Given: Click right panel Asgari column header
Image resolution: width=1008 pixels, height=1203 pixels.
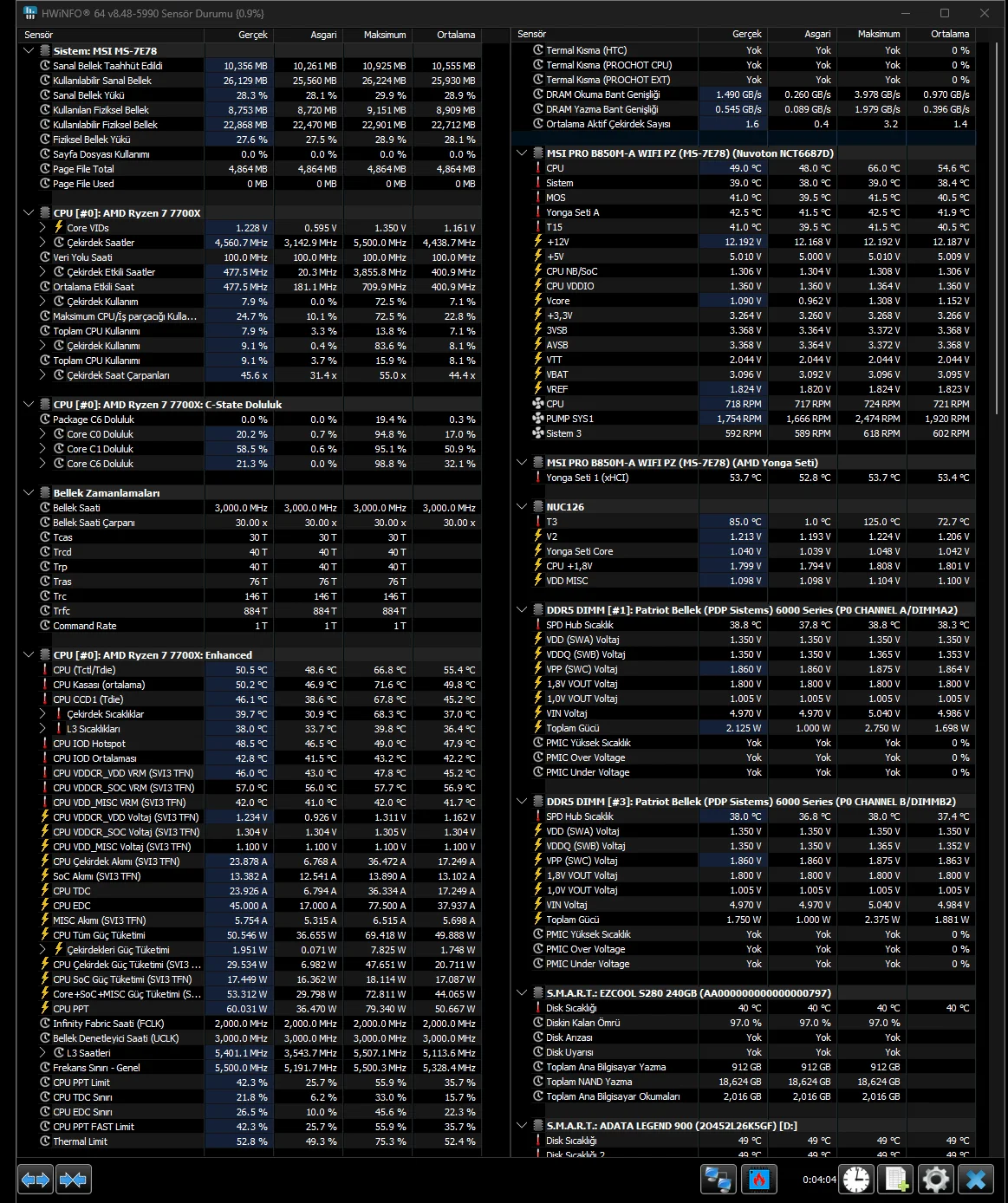Looking at the screenshot, I should tap(802, 35).
